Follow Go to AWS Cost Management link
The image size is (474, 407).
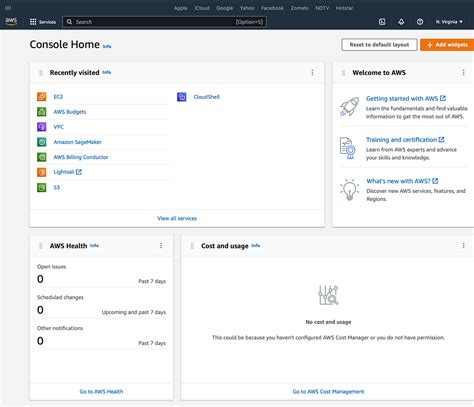pos(328,392)
